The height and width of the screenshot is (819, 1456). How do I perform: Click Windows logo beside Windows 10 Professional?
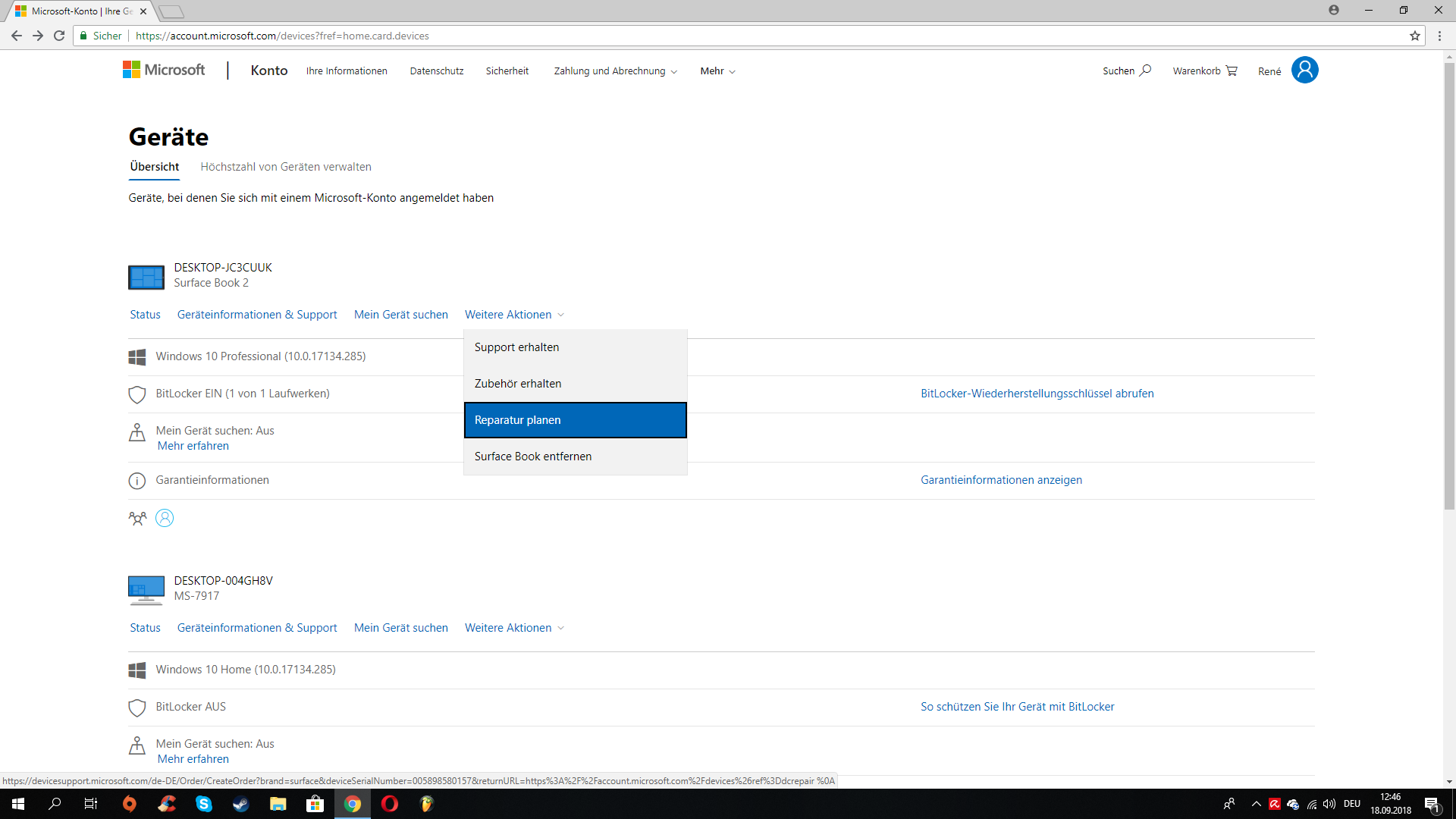coord(137,357)
